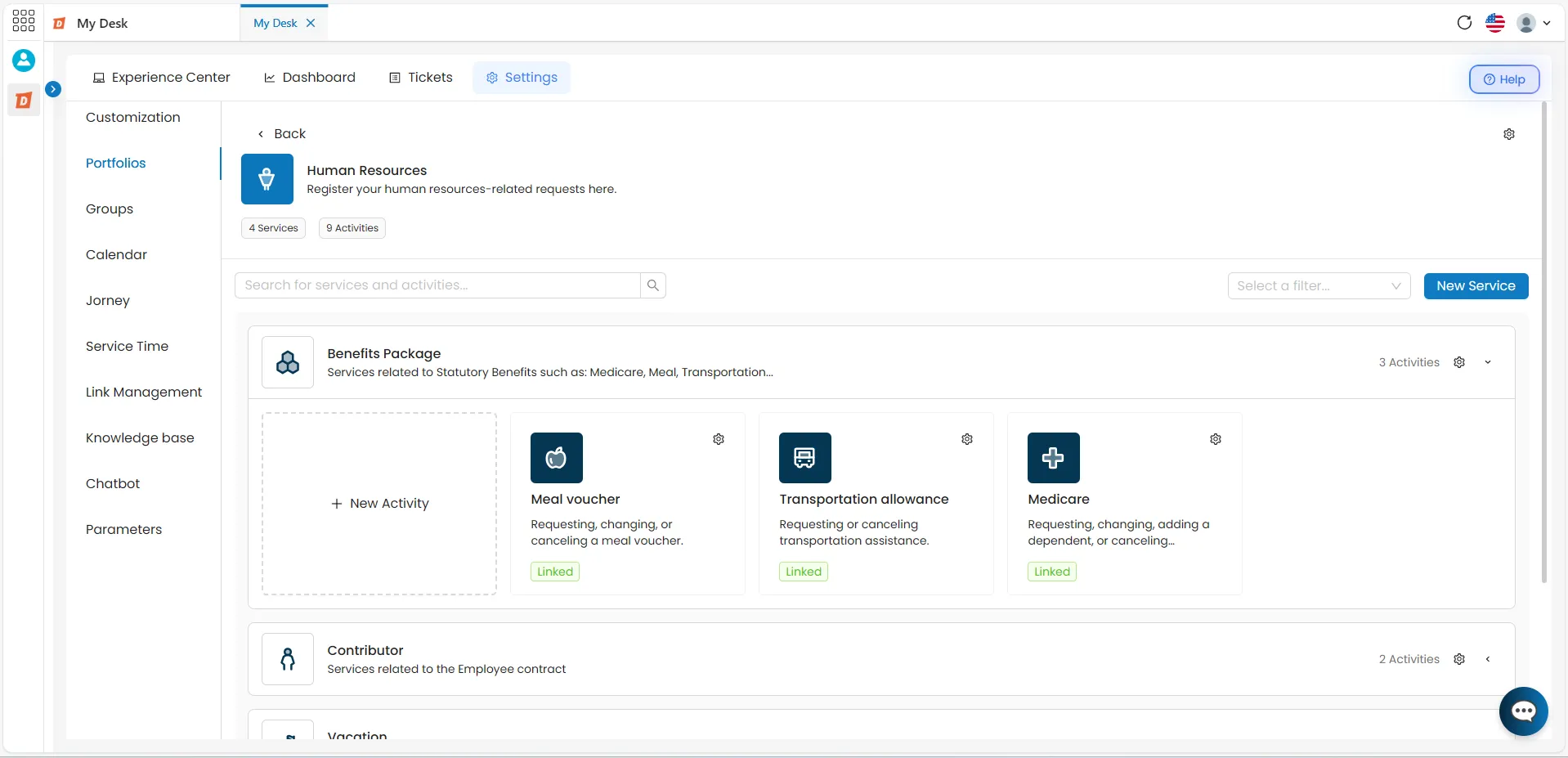Open Medicare gear settings
This screenshot has height=758, width=1568.
1216,439
